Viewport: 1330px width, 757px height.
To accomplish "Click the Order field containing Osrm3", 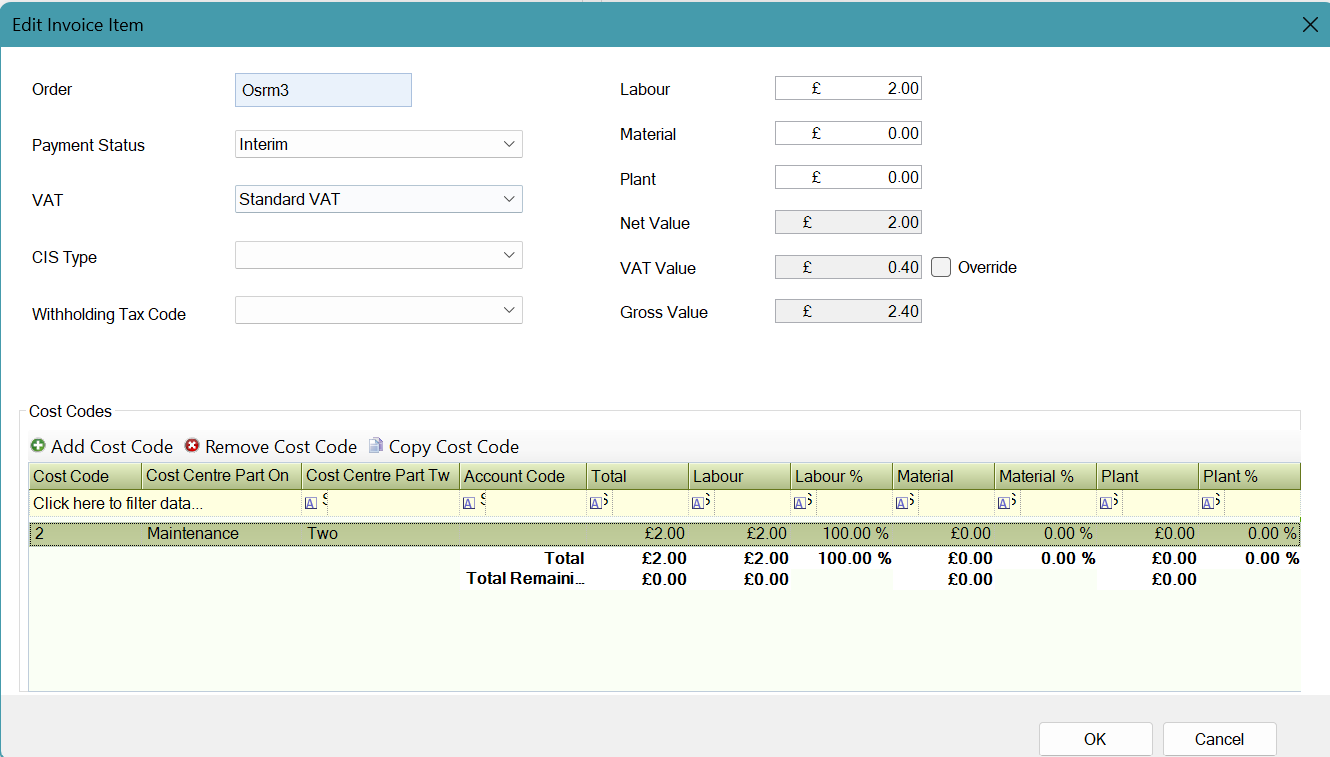I will [322, 90].
